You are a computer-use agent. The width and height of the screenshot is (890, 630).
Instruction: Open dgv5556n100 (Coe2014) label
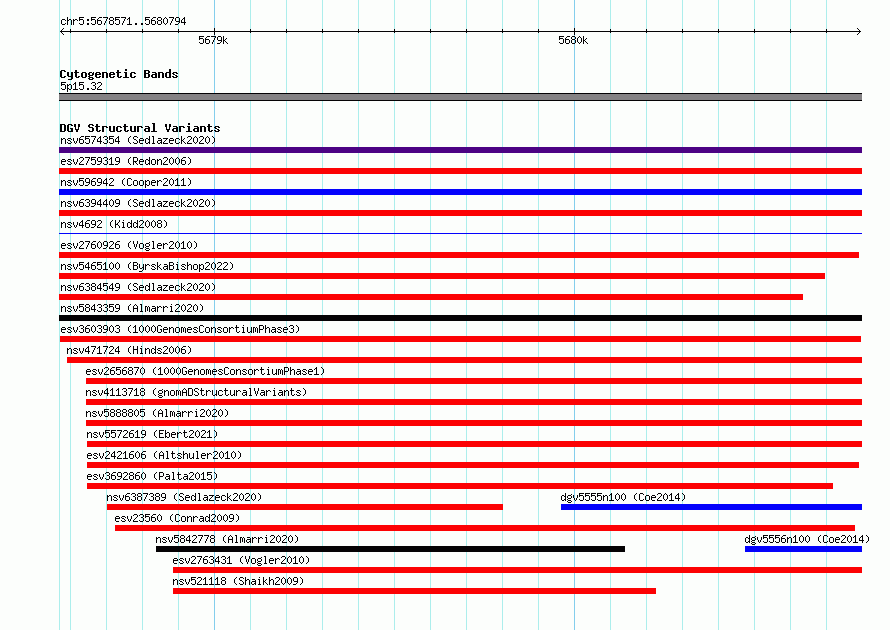point(807,539)
